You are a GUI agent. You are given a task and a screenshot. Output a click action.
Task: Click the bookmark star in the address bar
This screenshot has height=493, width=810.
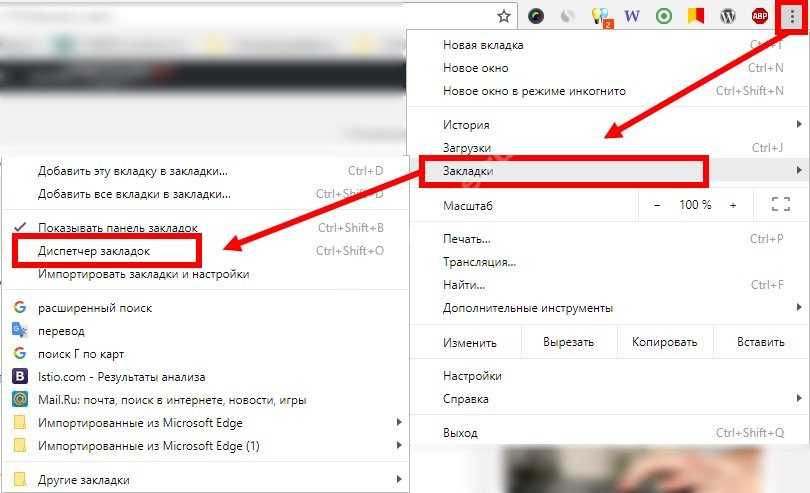pos(504,16)
